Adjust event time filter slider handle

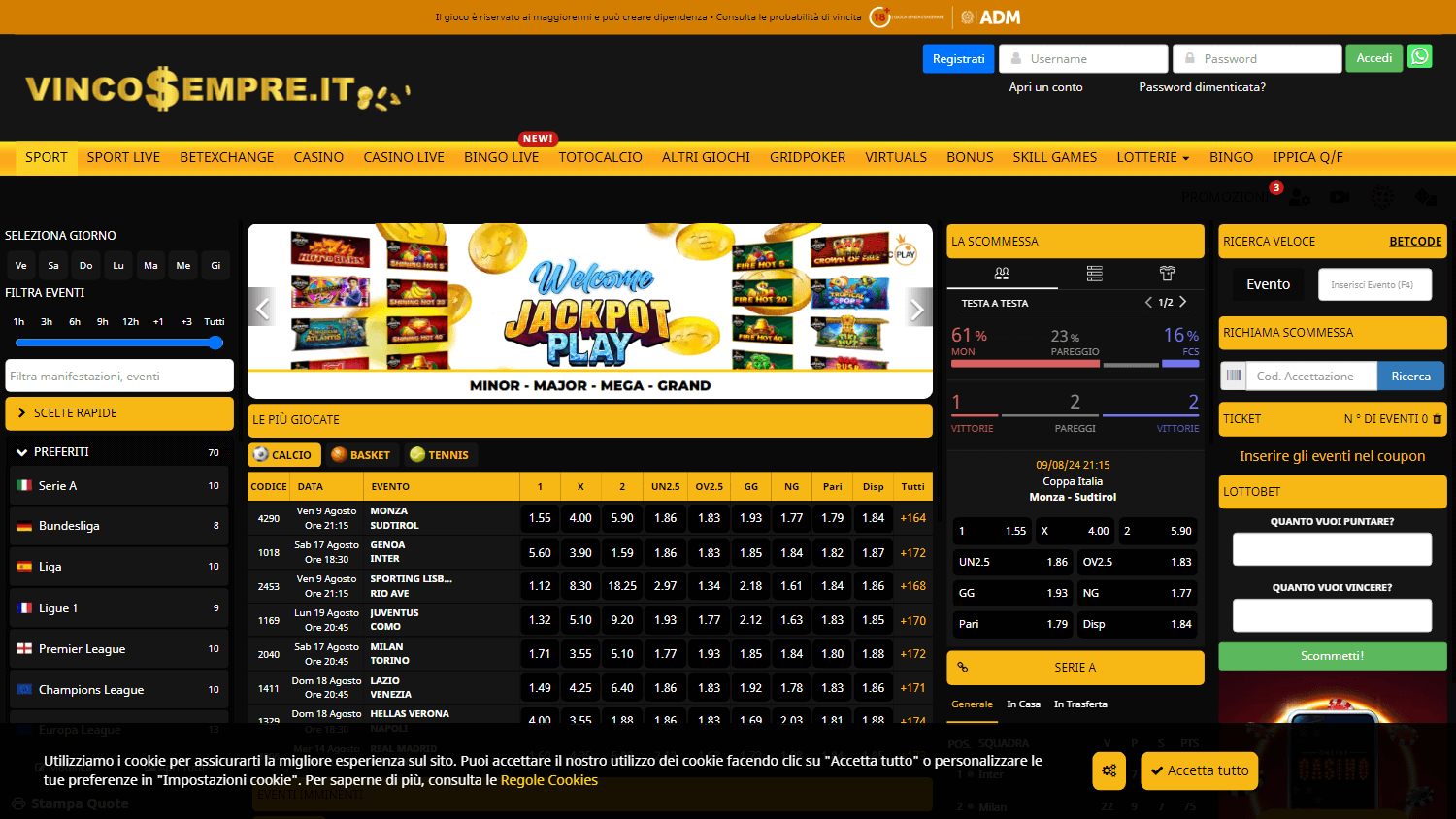coord(215,343)
